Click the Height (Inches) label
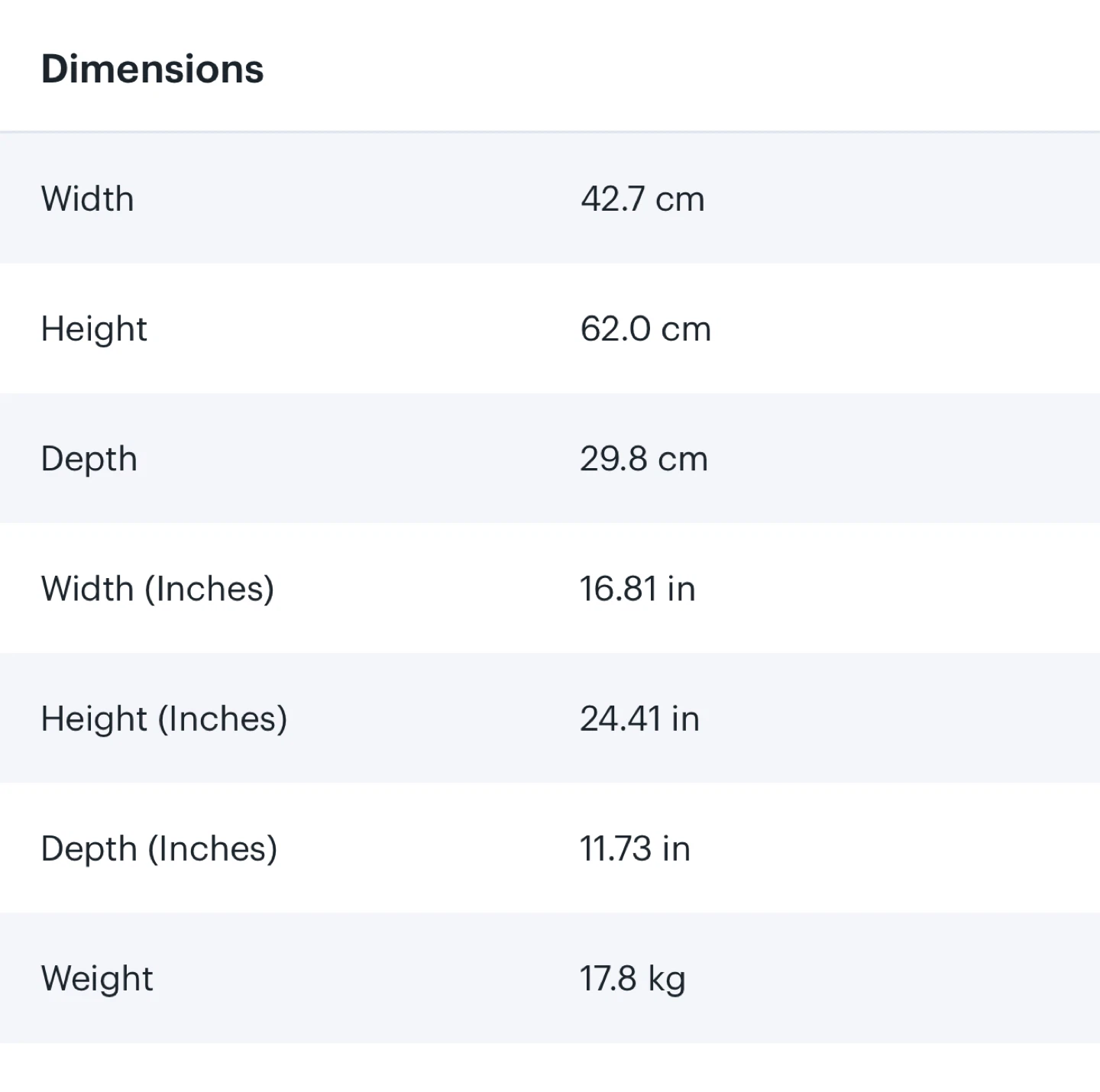The image size is (1100, 1092). coord(164,719)
